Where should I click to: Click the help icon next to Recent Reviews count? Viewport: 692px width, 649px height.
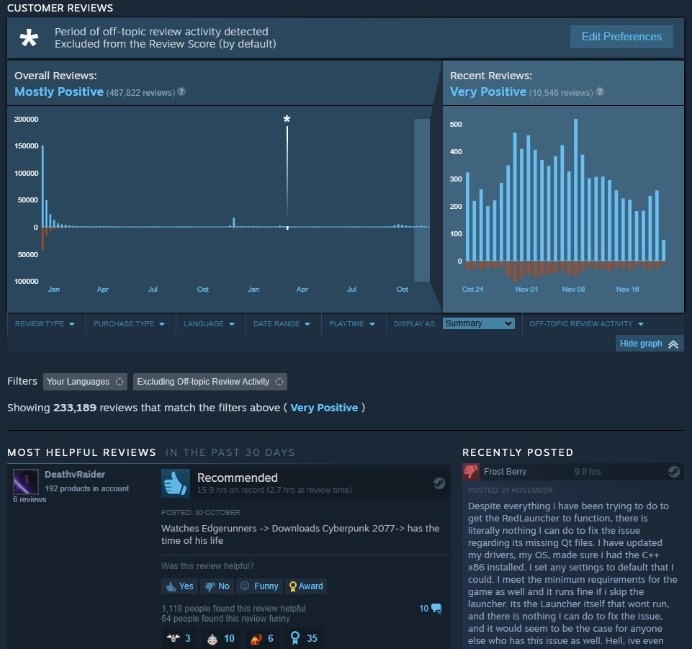(x=600, y=92)
